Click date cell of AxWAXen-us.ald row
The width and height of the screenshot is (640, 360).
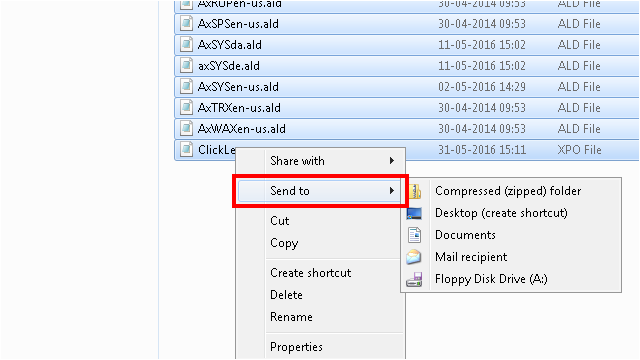point(482,129)
